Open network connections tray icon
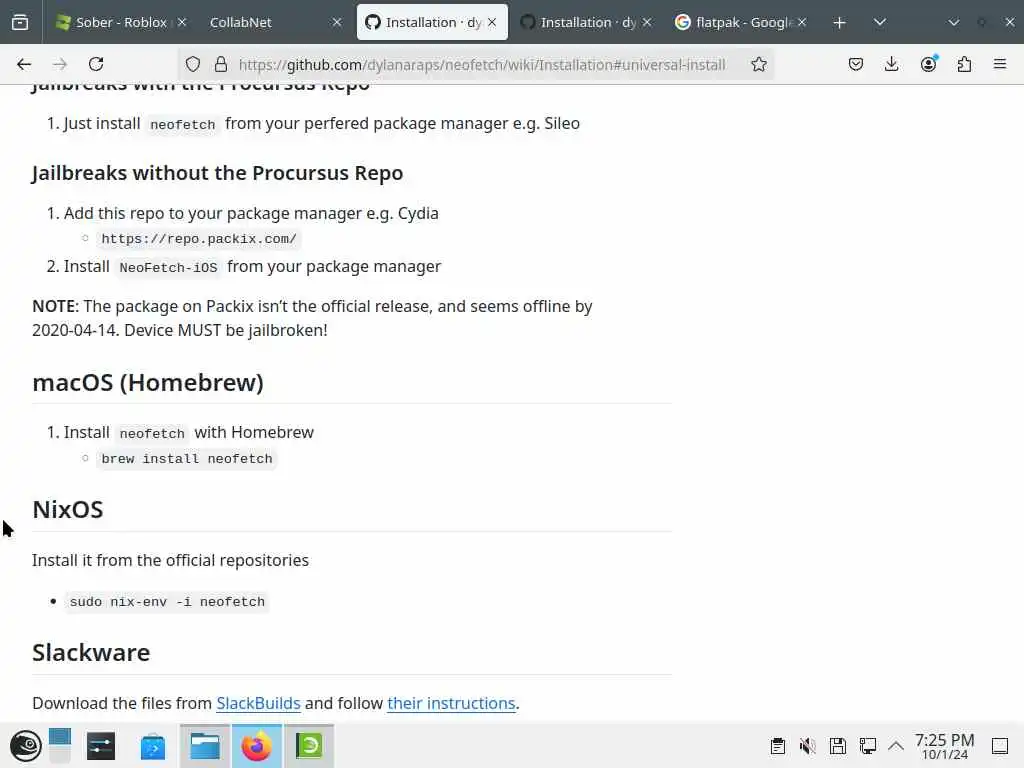Screen dimensions: 1024x768 click(x=868, y=746)
